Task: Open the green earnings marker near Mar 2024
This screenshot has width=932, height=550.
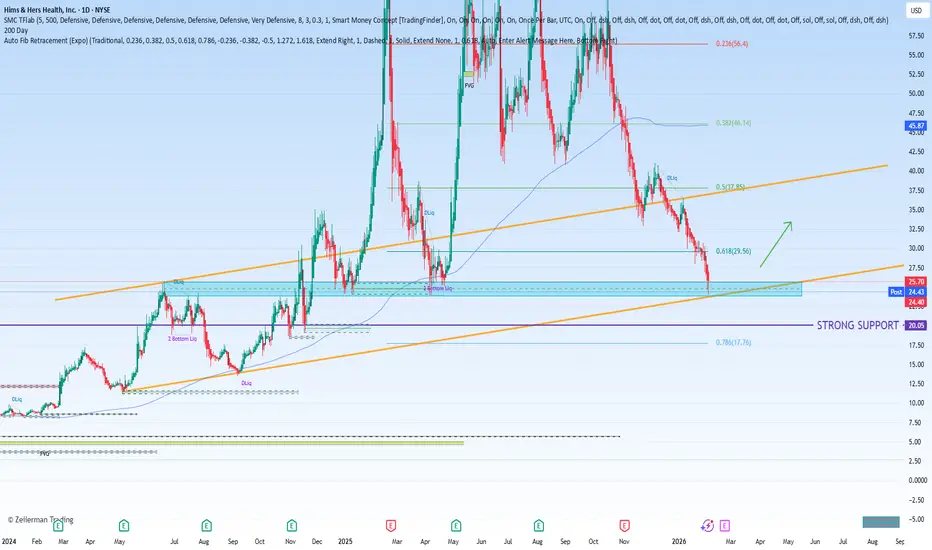Action: [58, 526]
